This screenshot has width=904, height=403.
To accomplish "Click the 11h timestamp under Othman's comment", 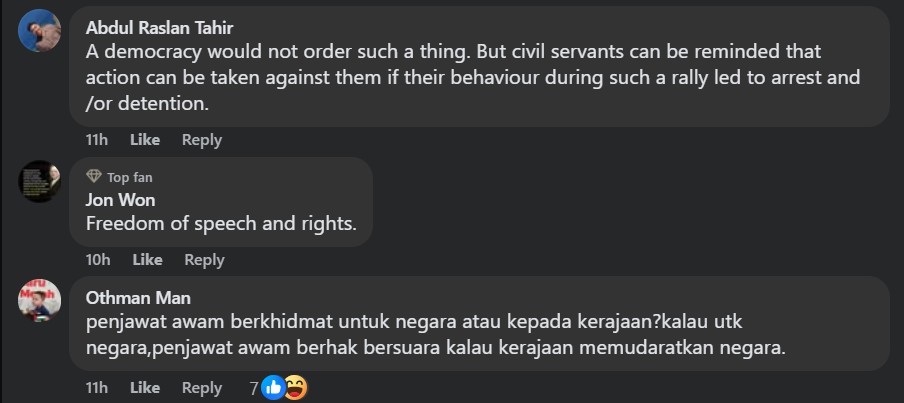I will click(x=97, y=388).
